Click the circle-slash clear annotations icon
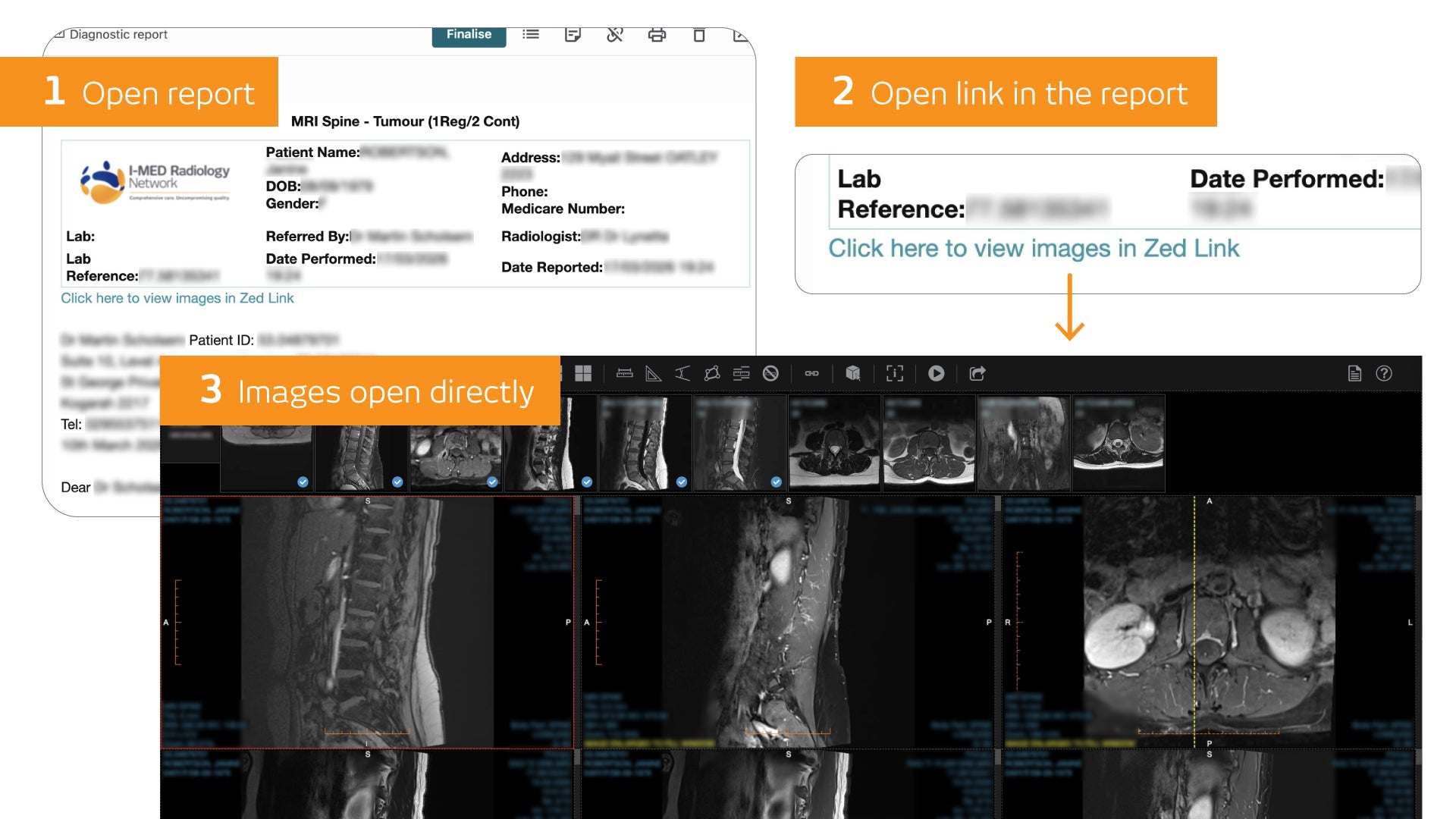The image size is (1456, 819). [x=770, y=373]
